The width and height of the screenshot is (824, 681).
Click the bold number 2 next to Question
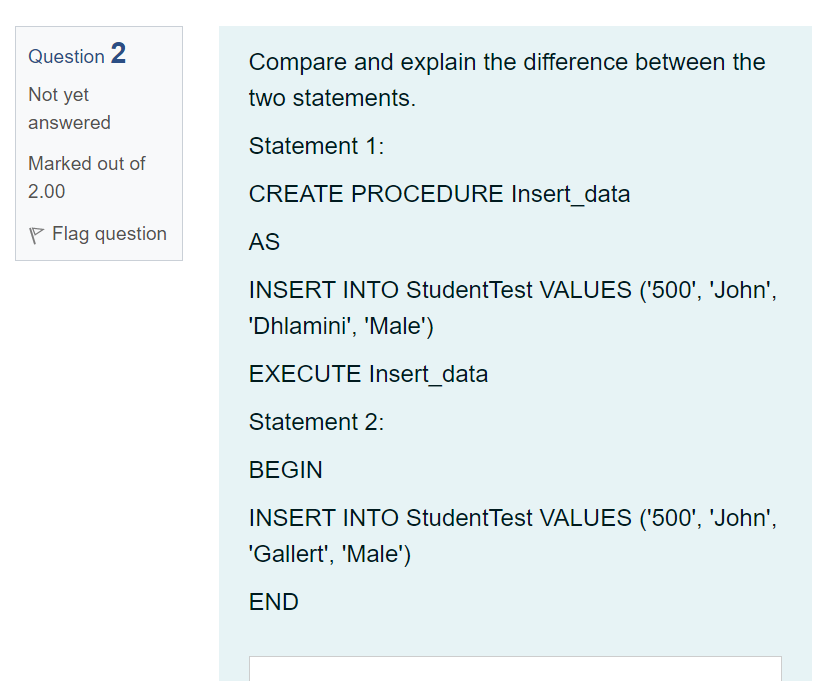[x=118, y=55]
